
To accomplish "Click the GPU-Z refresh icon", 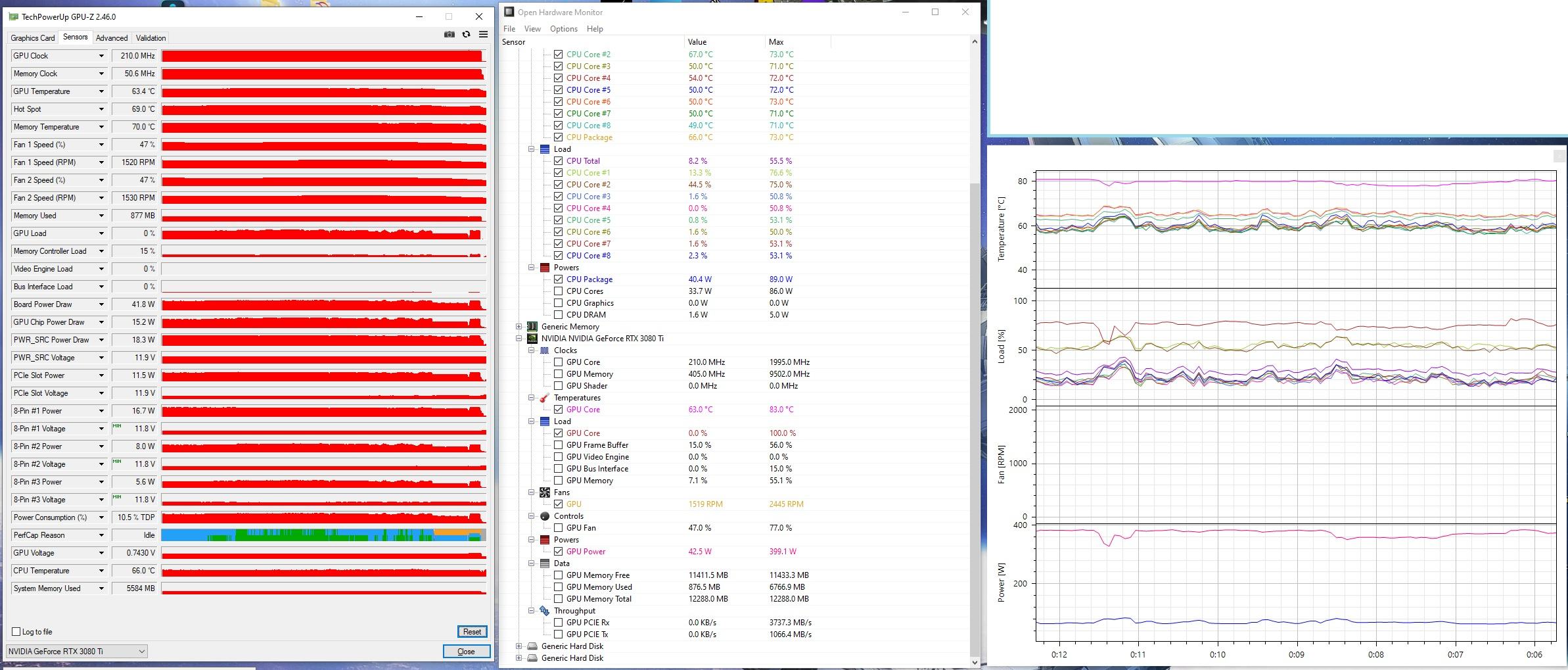I will click(467, 35).
